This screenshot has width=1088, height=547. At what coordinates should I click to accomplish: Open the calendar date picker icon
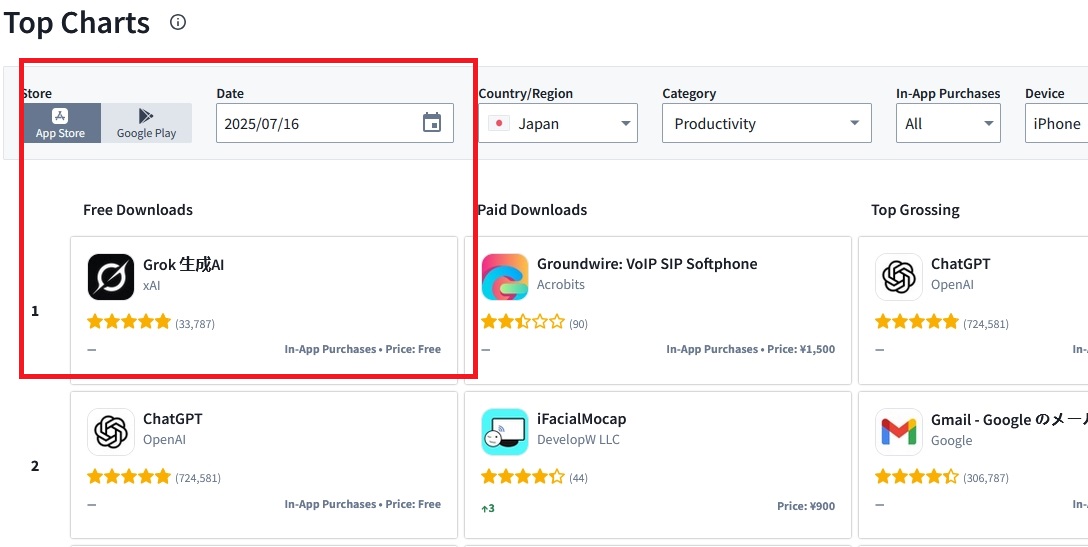[x=432, y=123]
